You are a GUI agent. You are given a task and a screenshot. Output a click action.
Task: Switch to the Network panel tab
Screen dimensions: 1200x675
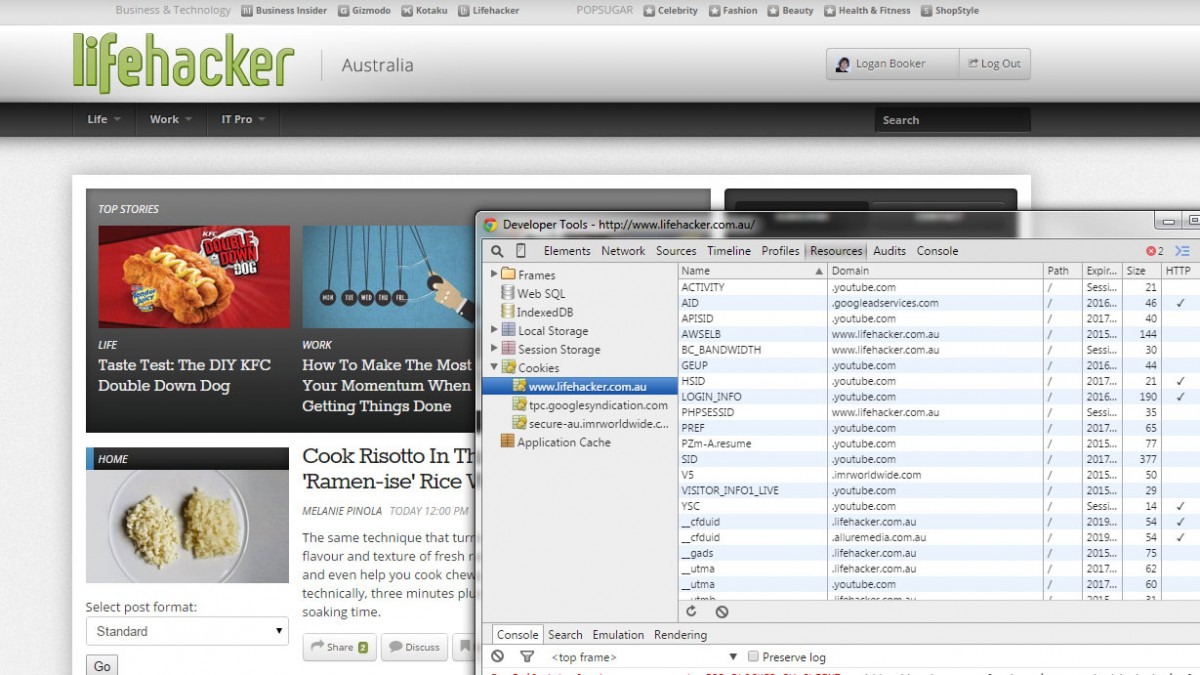pyautogui.click(x=623, y=251)
